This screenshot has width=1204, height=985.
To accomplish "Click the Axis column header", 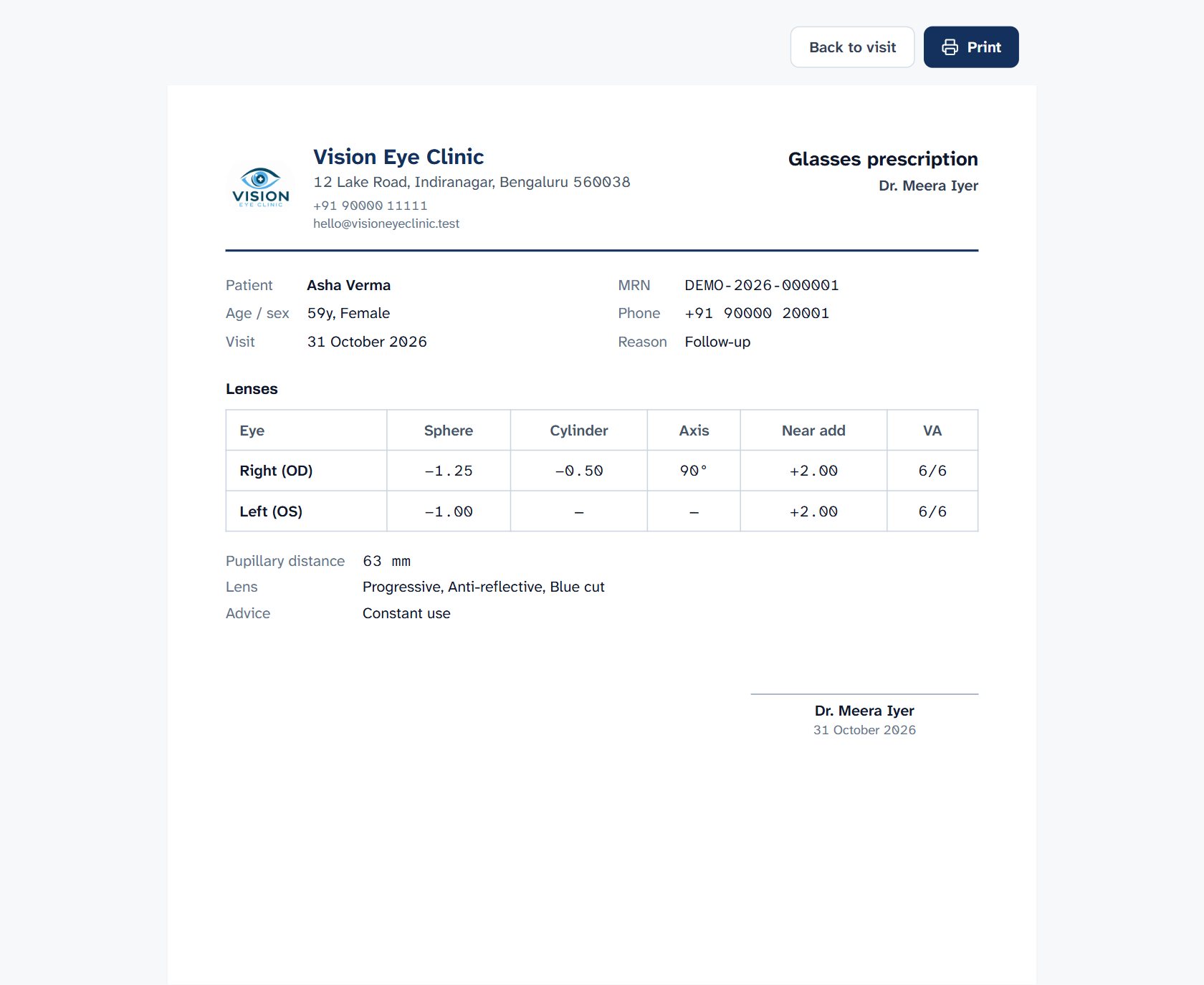I will coord(694,431).
